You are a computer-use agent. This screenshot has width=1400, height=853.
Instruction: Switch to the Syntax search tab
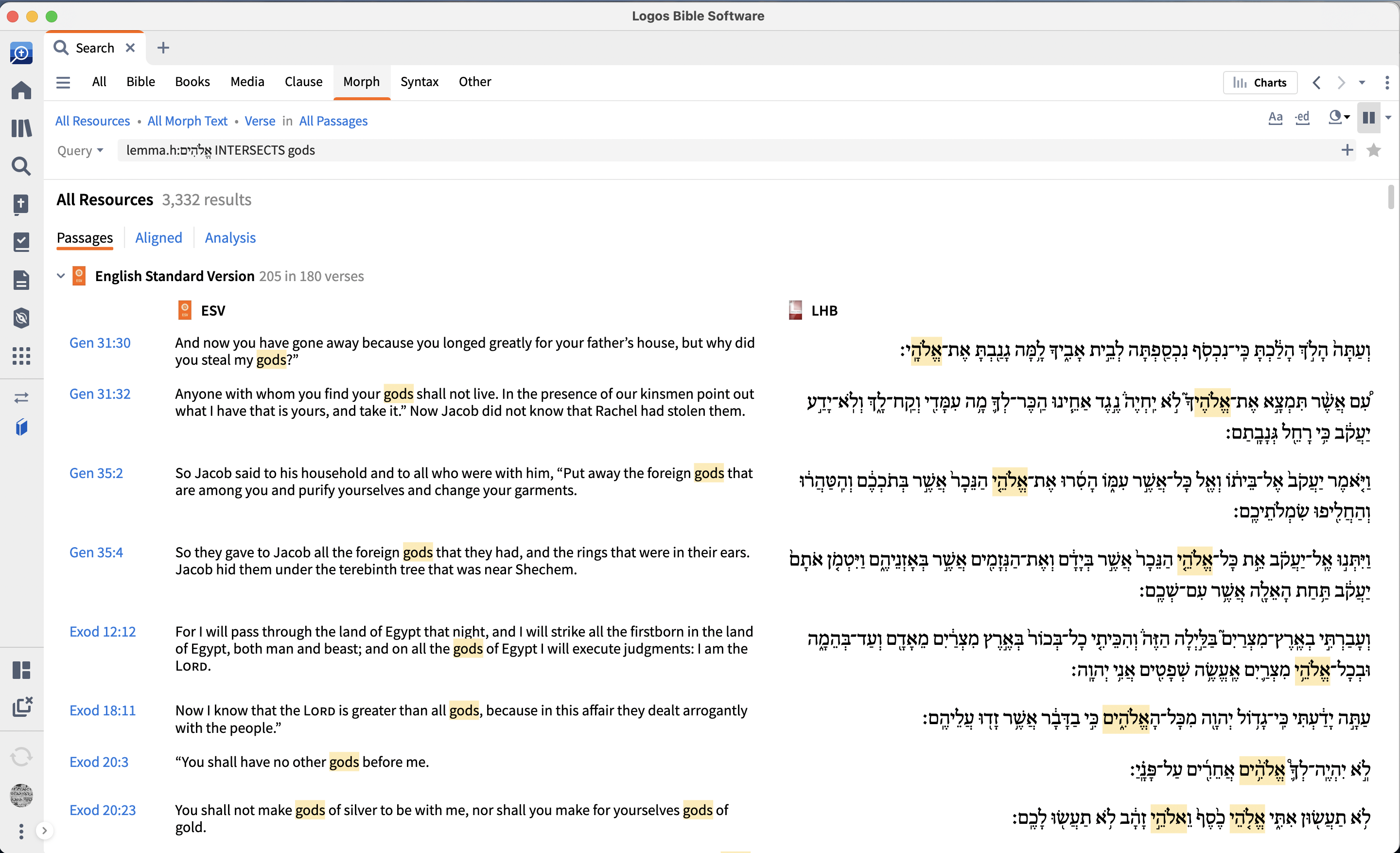coord(420,82)
